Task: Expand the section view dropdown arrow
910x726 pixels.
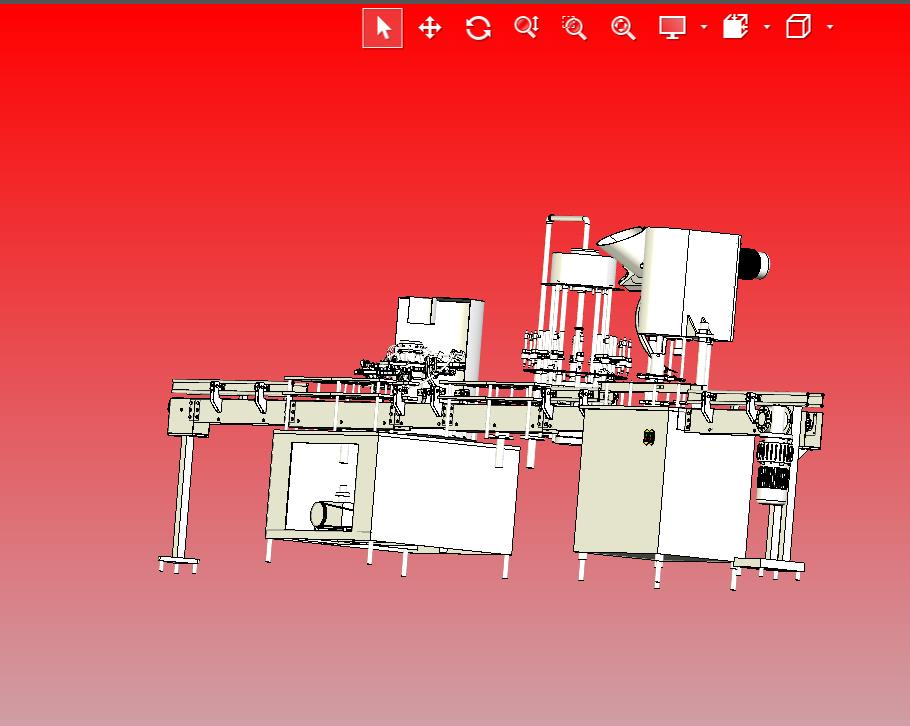Action: point(767,27)
